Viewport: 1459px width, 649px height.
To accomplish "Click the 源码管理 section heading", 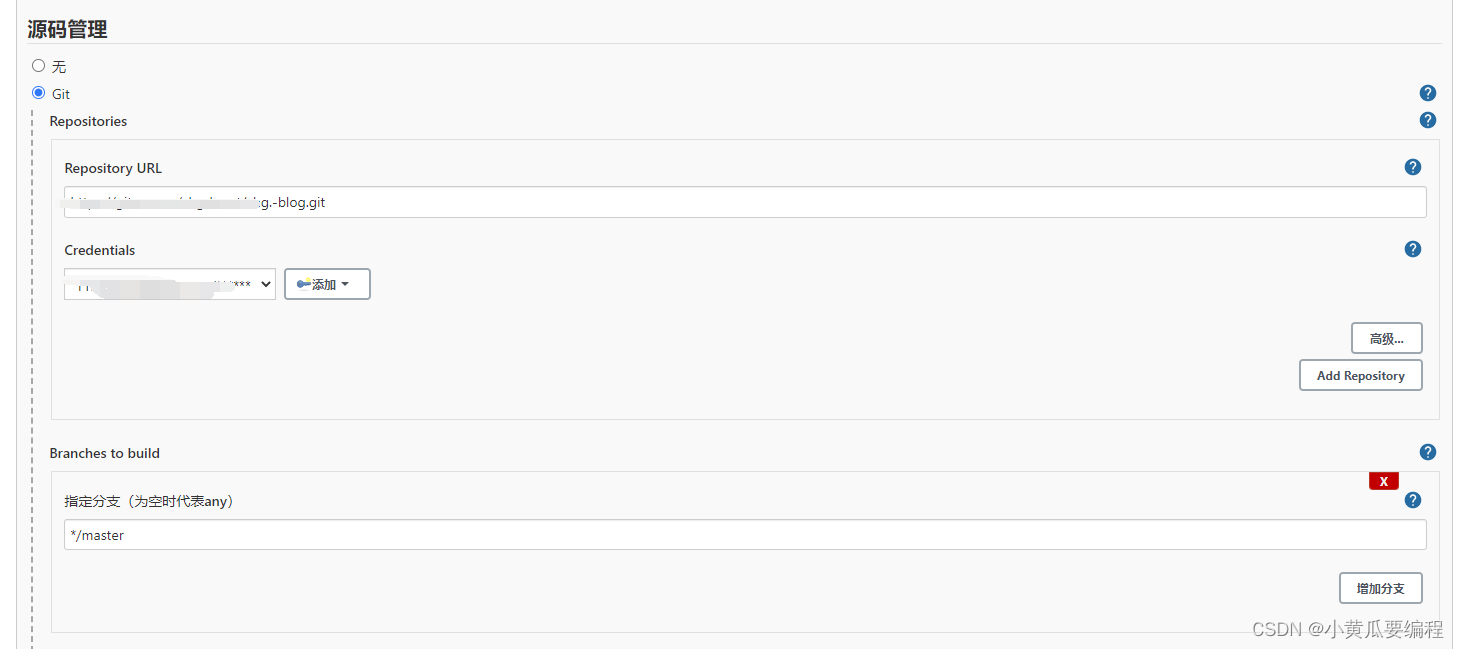I will tap(67, 30).
